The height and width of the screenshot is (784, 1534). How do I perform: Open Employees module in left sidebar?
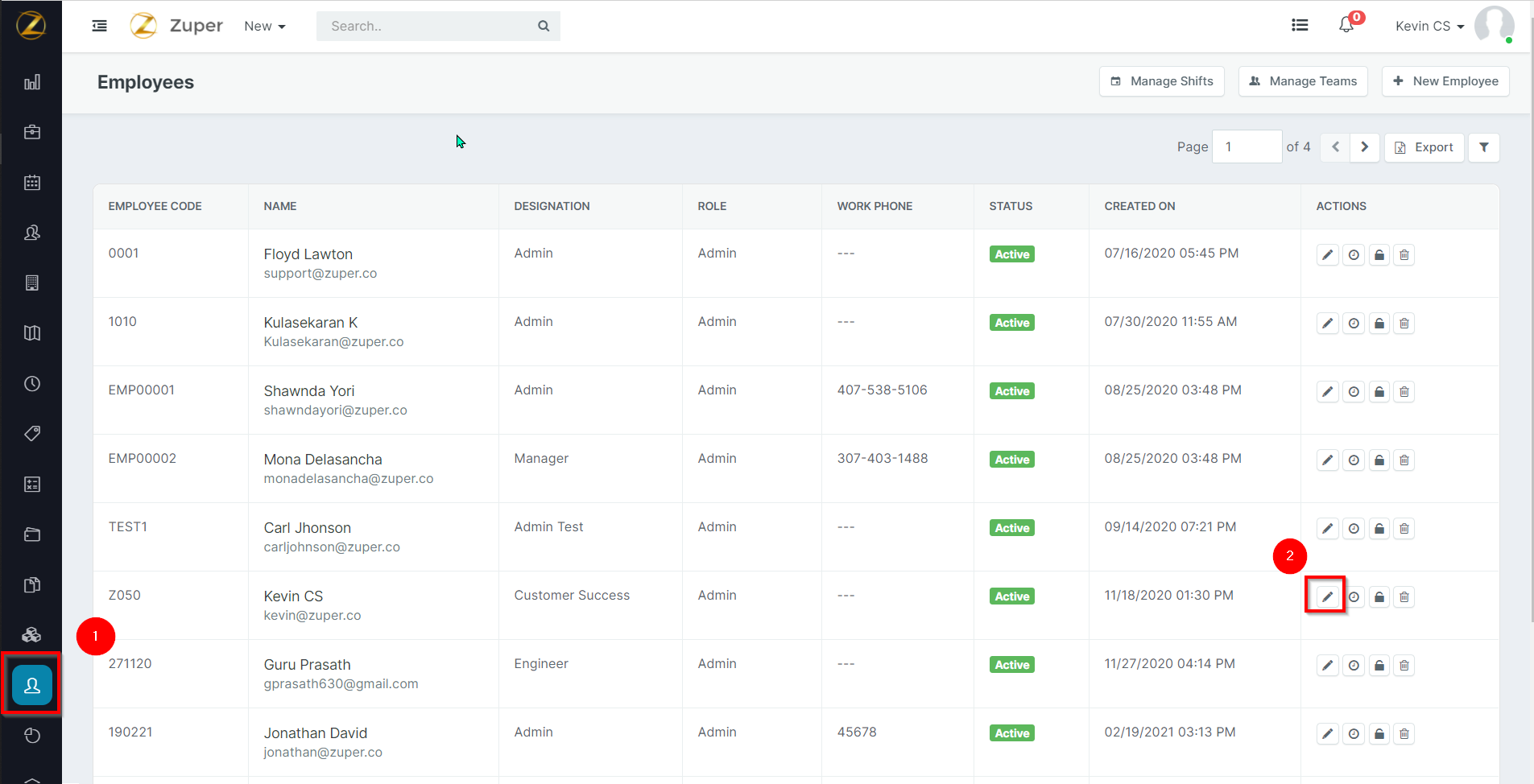(32, 685)
